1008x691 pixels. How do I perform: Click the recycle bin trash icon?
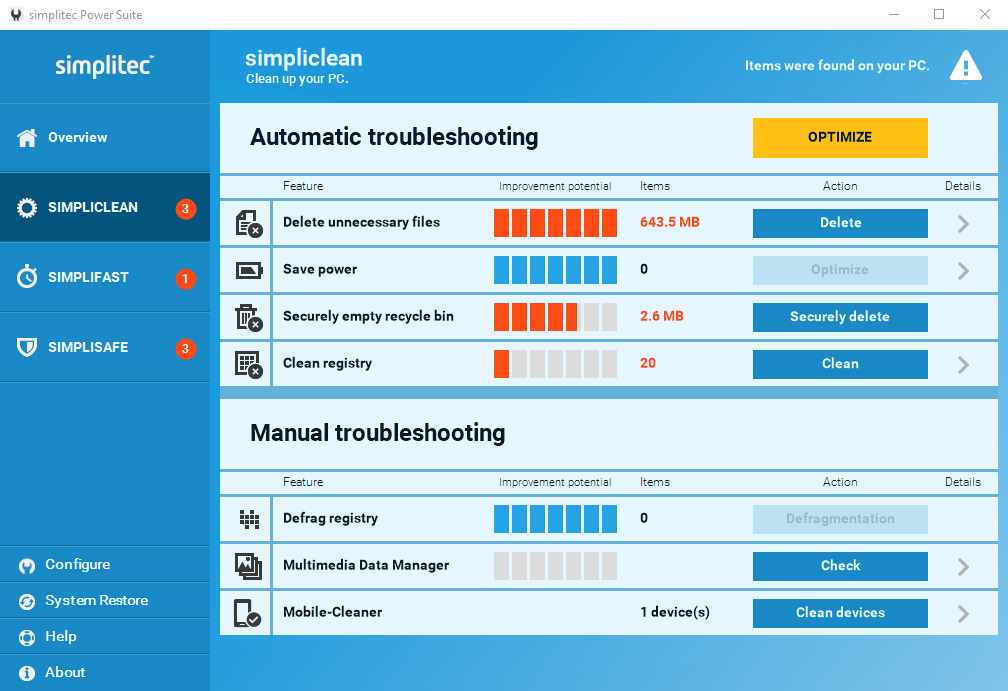click(249, 318)
